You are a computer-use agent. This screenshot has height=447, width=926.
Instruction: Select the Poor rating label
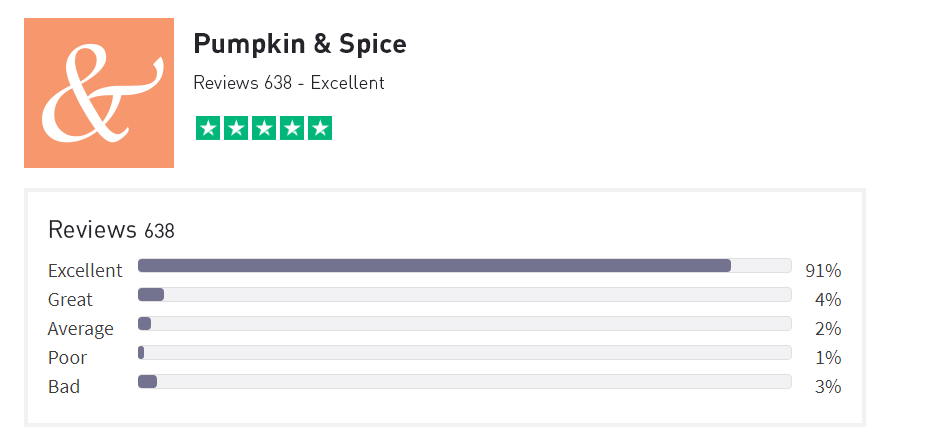click(x=67, y=357)
